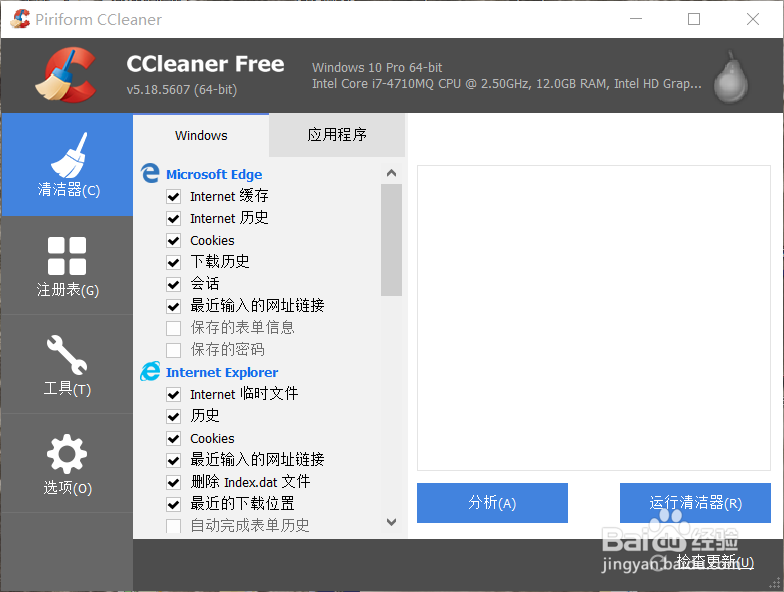Click the 分析(A) button

tap(492, 502)
